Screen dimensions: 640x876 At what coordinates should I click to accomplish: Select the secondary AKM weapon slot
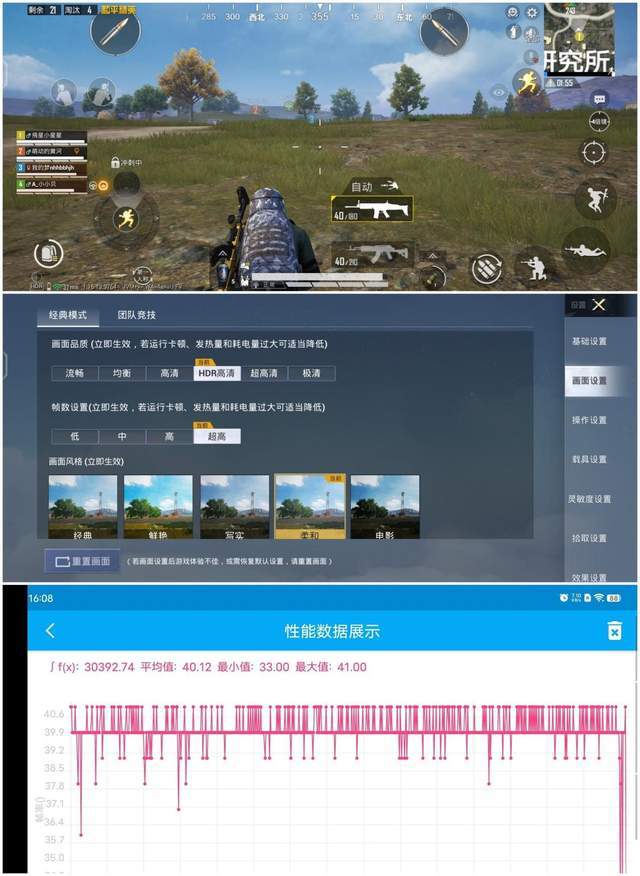372,256
